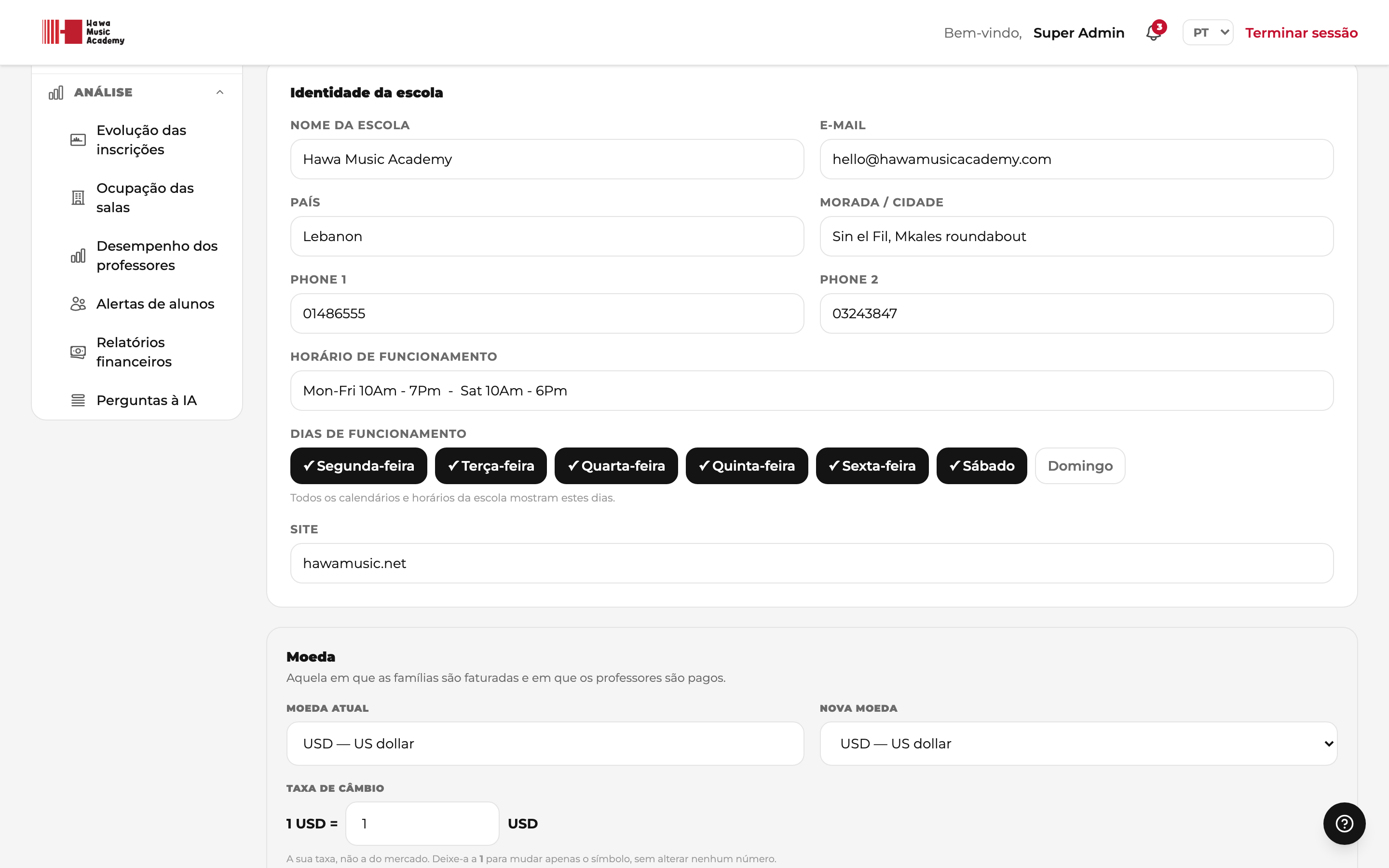Open Relatórios financeiros page

click(x=134, y=352)
